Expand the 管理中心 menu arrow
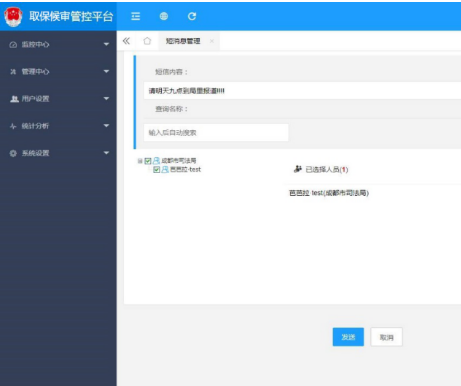461x386 pixels. pos(106,71)
